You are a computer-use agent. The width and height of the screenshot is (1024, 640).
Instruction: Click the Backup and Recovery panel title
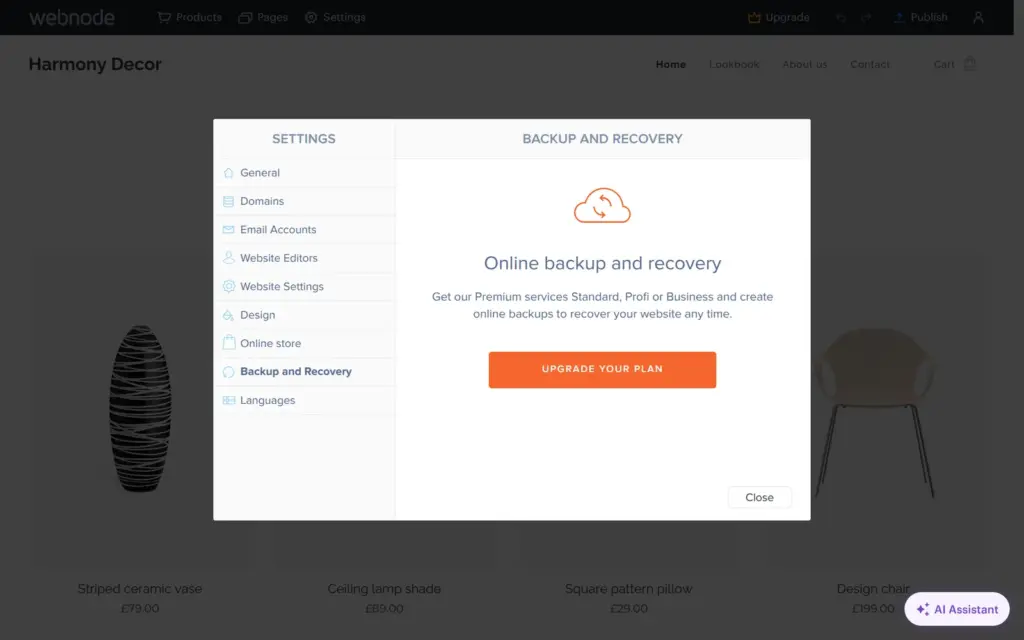[x=602, y=138]
